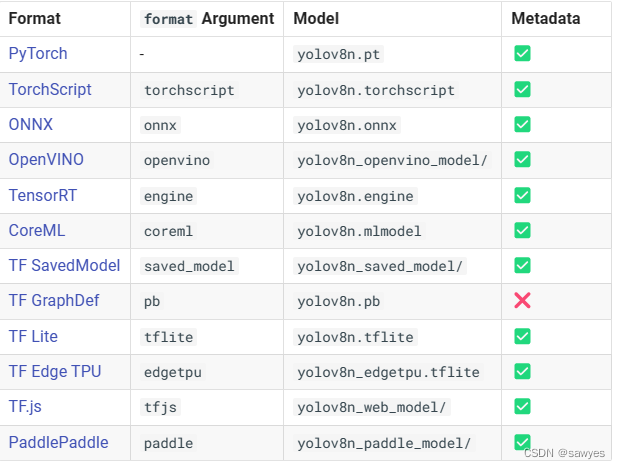Select the 'coreml' argument code

[x=168, y=231]
